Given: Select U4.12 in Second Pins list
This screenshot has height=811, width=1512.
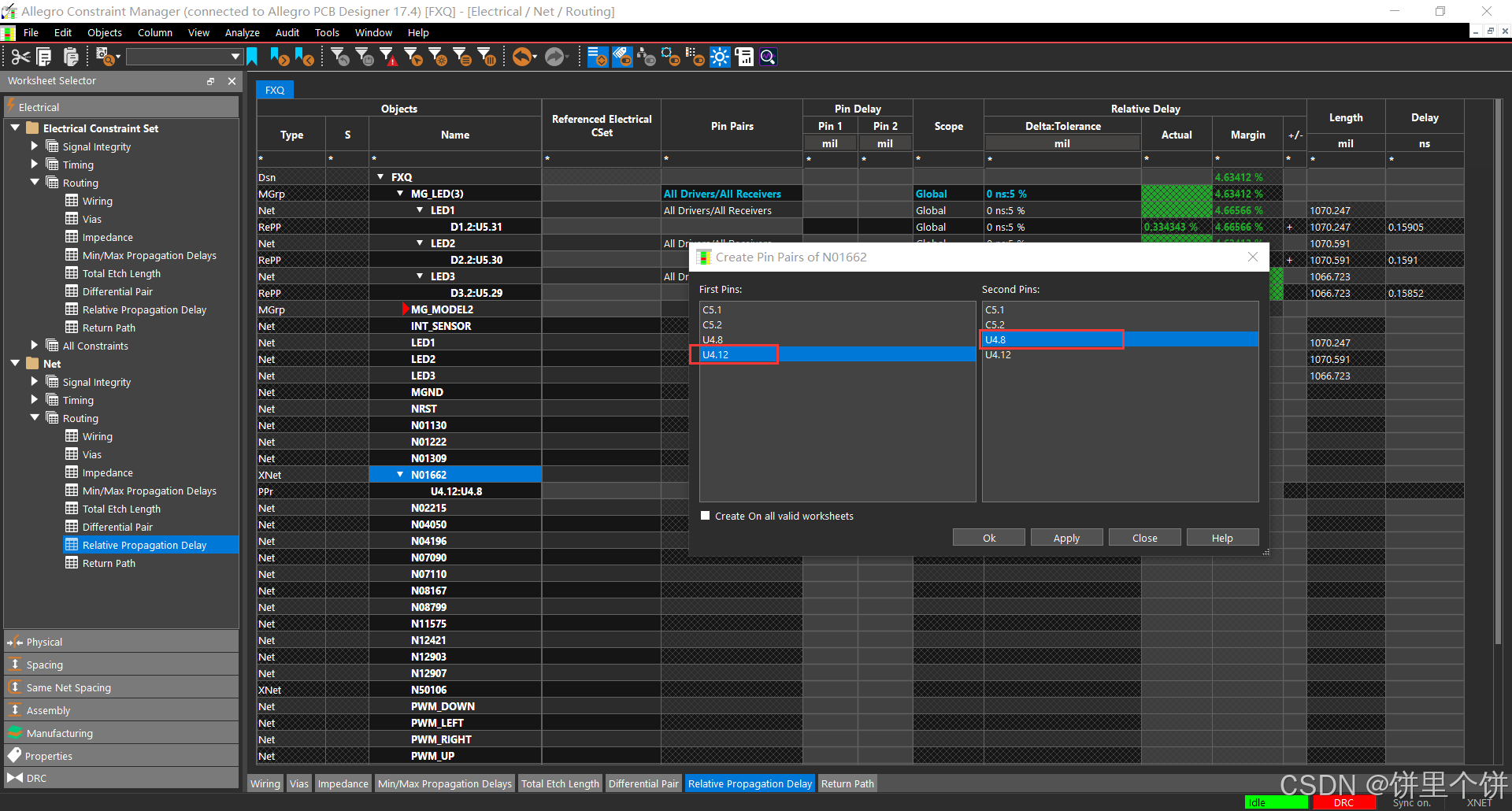Looking at the screenshot, I should [x=1120, y=354].
